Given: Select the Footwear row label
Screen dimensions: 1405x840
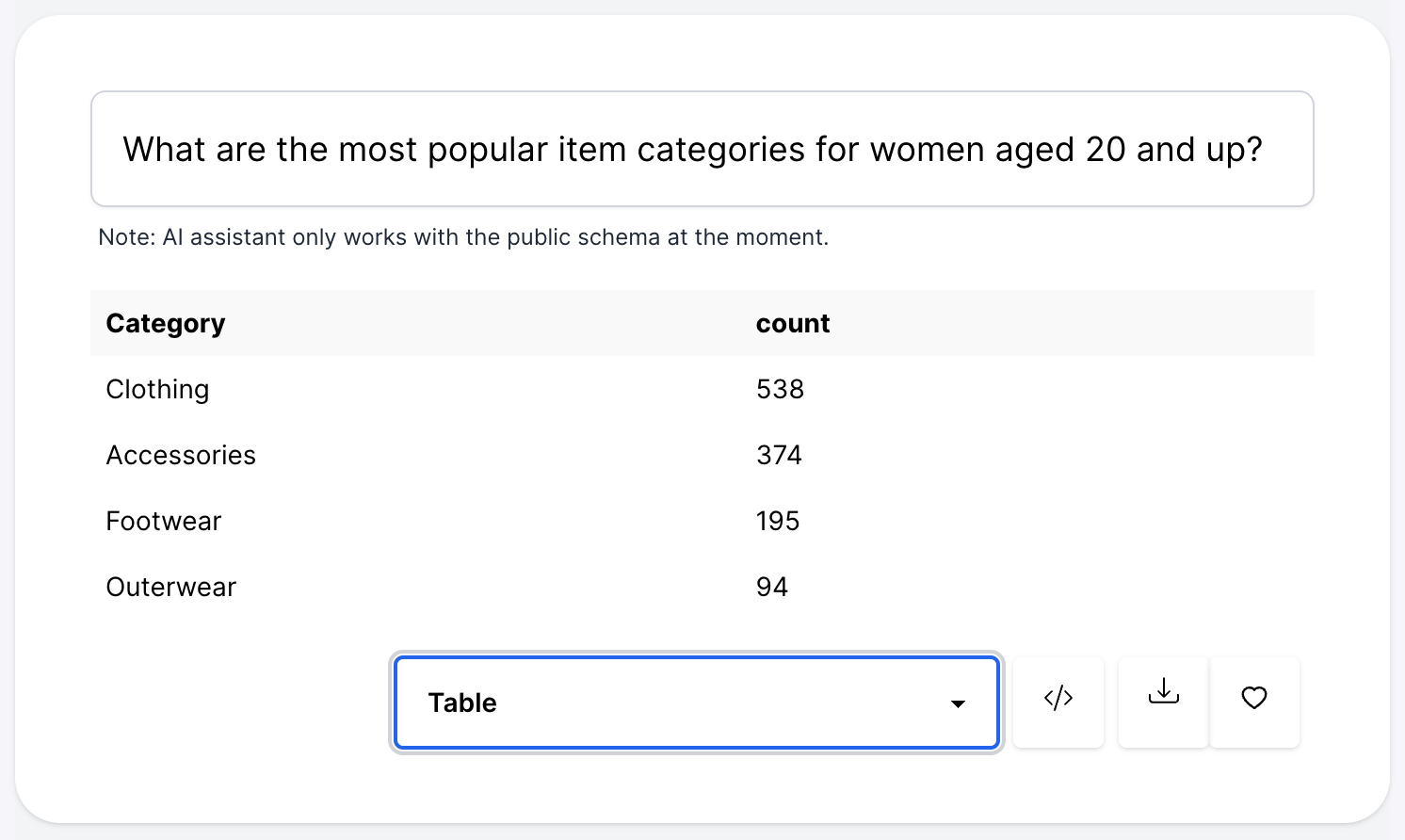Looking at the screenshot, I should [x=164, y=522].
